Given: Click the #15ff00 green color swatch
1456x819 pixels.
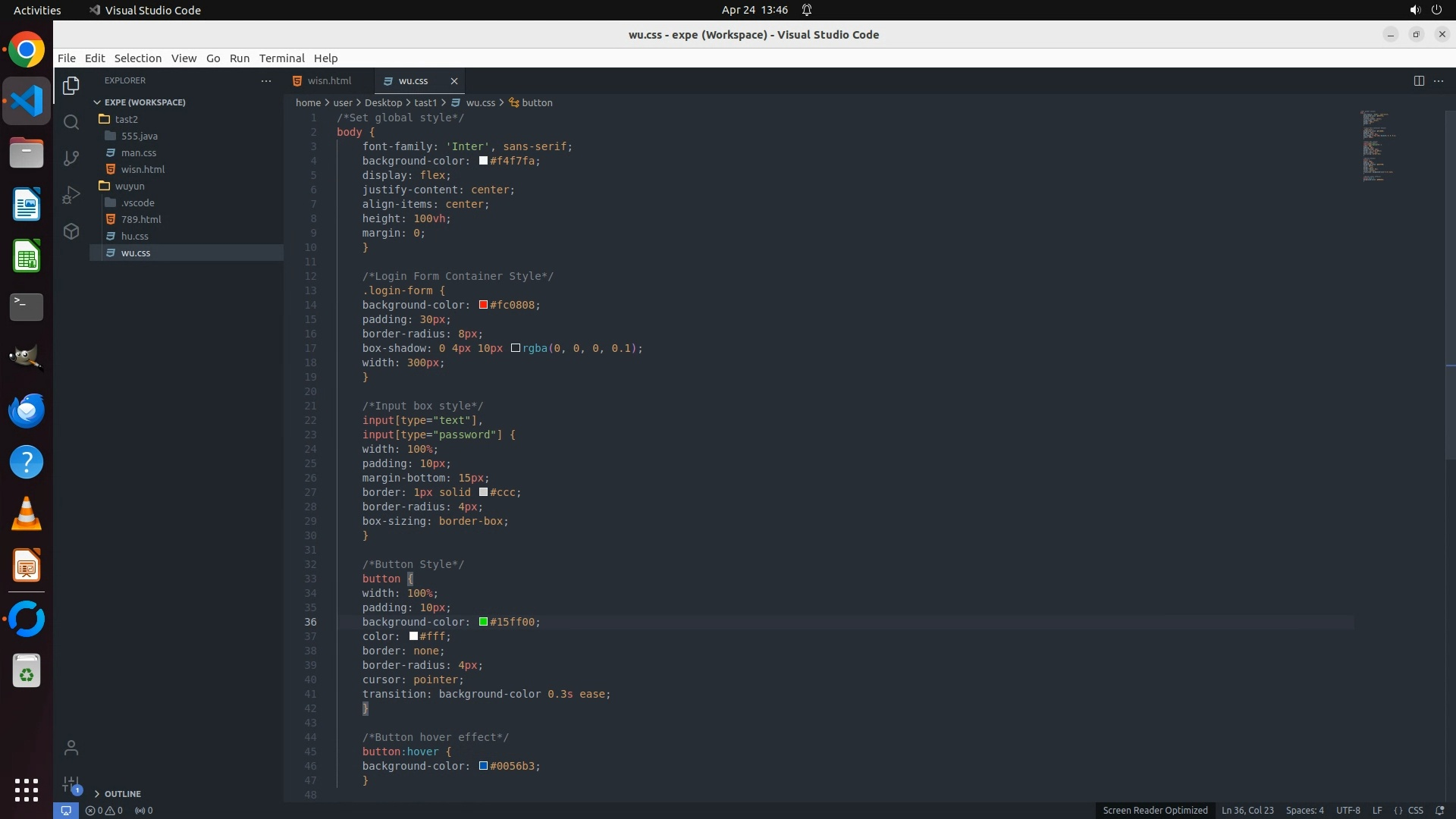Looking at the screenshot, I should (x=483, y=622).
